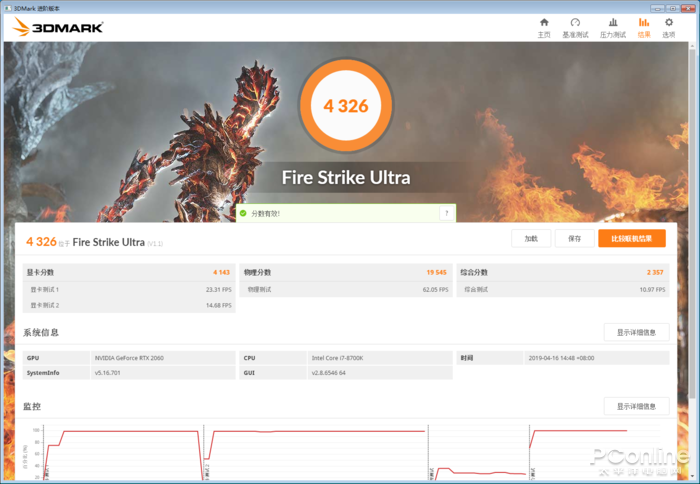Click the monitoring usage graph line
Image resolution: width=700 pixels, height=484 pixels.
[x=129, y=431]
